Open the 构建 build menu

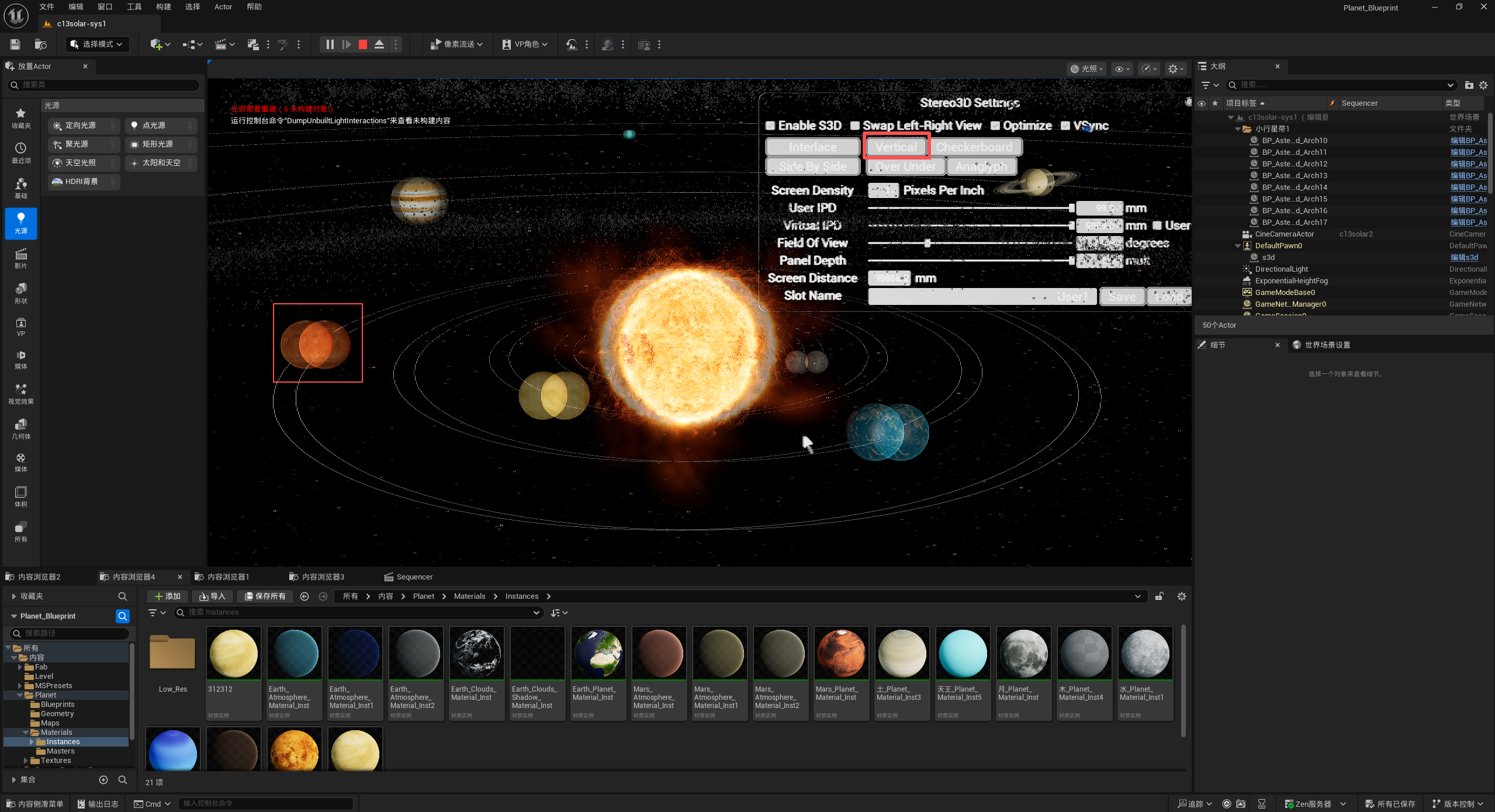(x=164, y=7)
